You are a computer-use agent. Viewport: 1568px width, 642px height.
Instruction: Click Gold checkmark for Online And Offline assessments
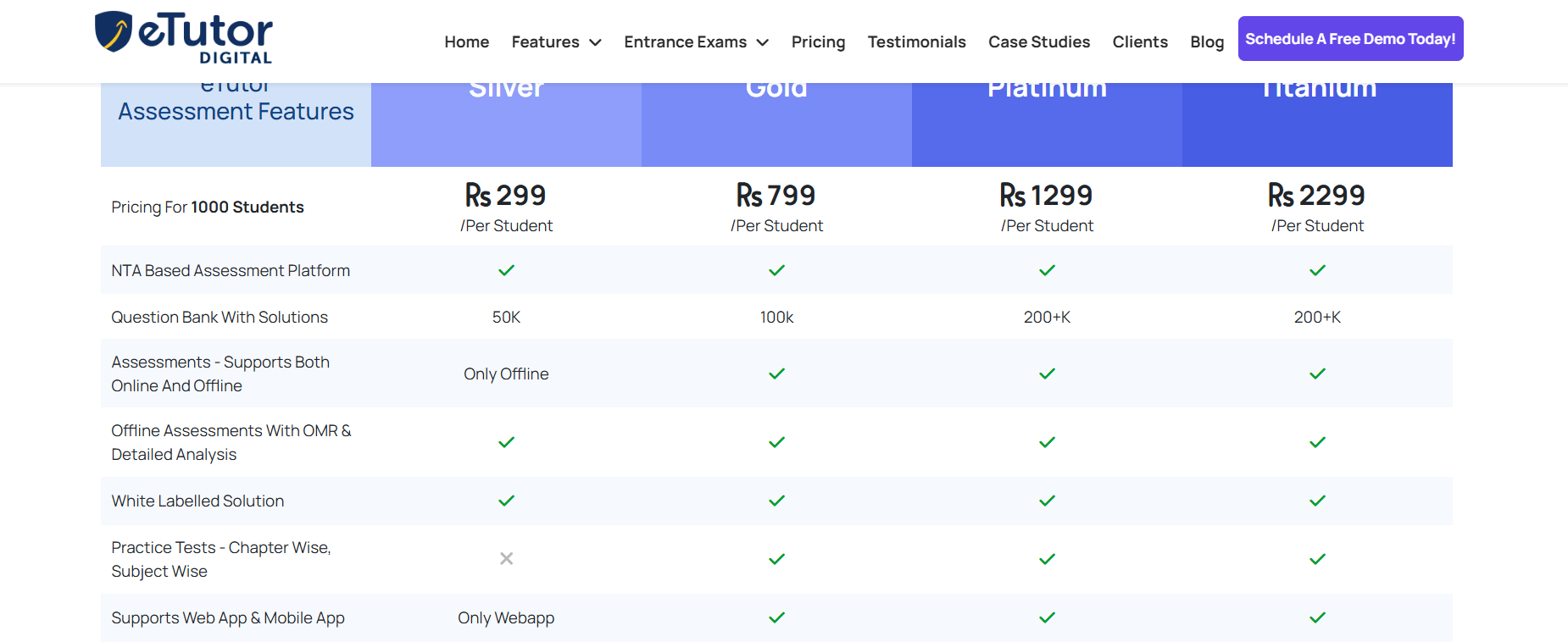[776, 374]
